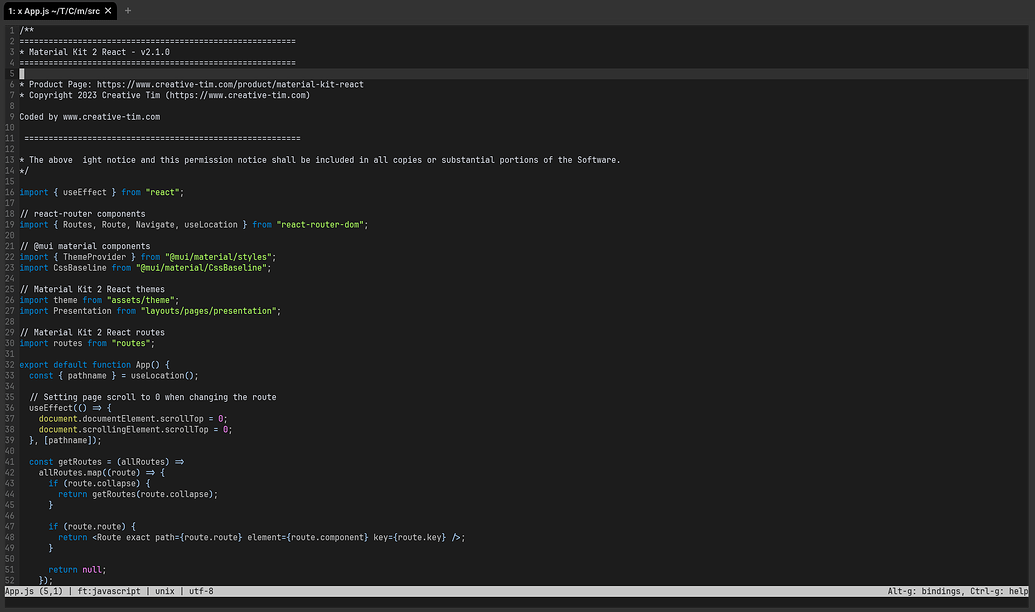Open a new tab with the plus icon
Viewport: 1035px width, 612px height.
point(126,12)
